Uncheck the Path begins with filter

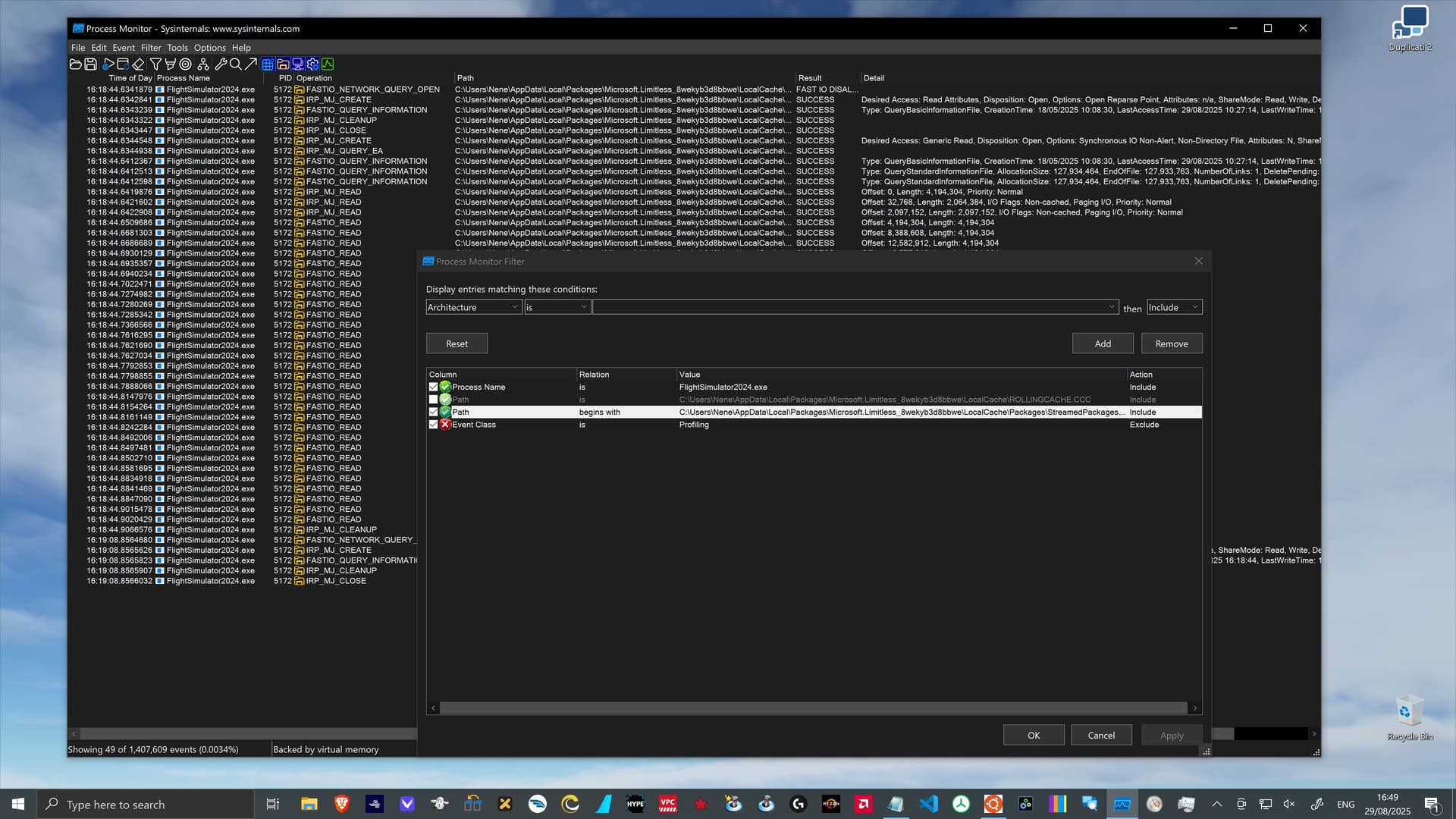pyautogui.click(x=434, y=413)
